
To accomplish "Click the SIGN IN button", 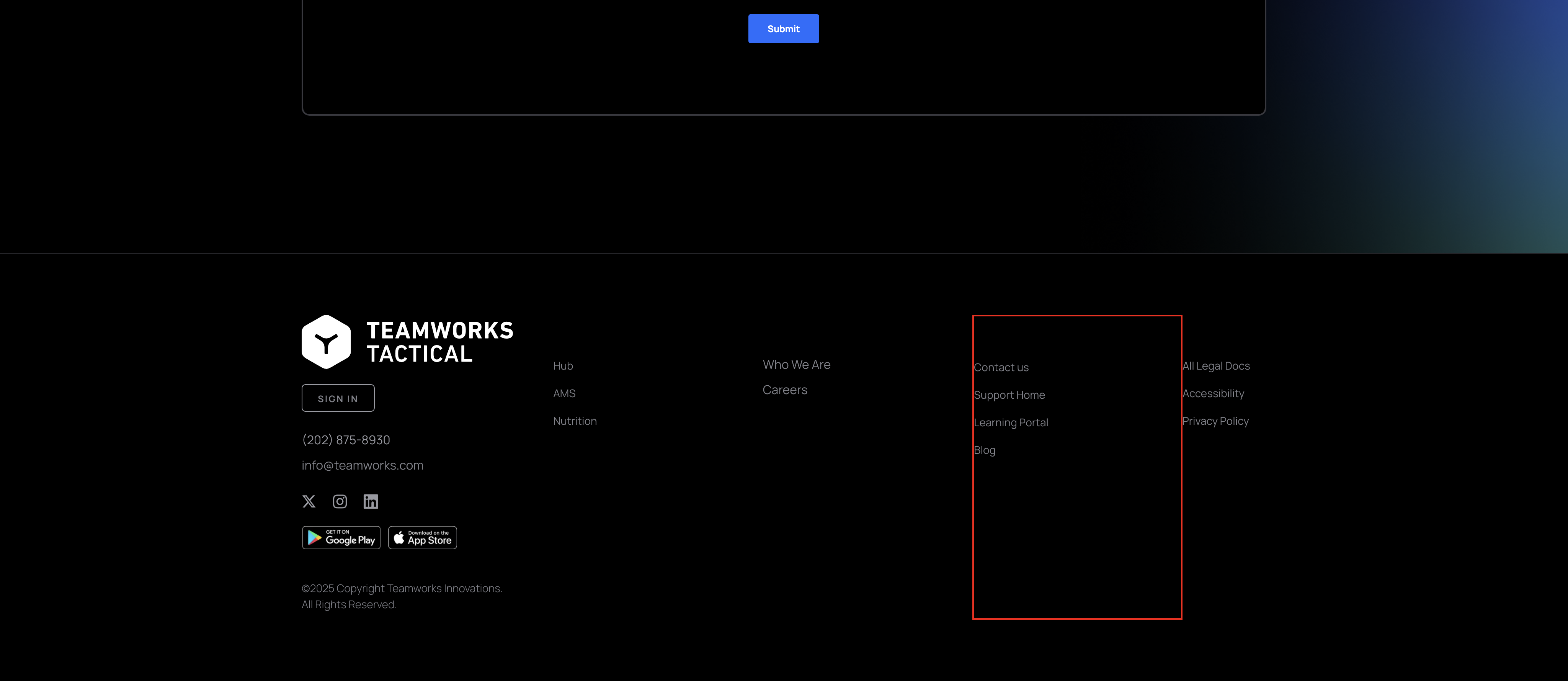I will tap(338, 398).
